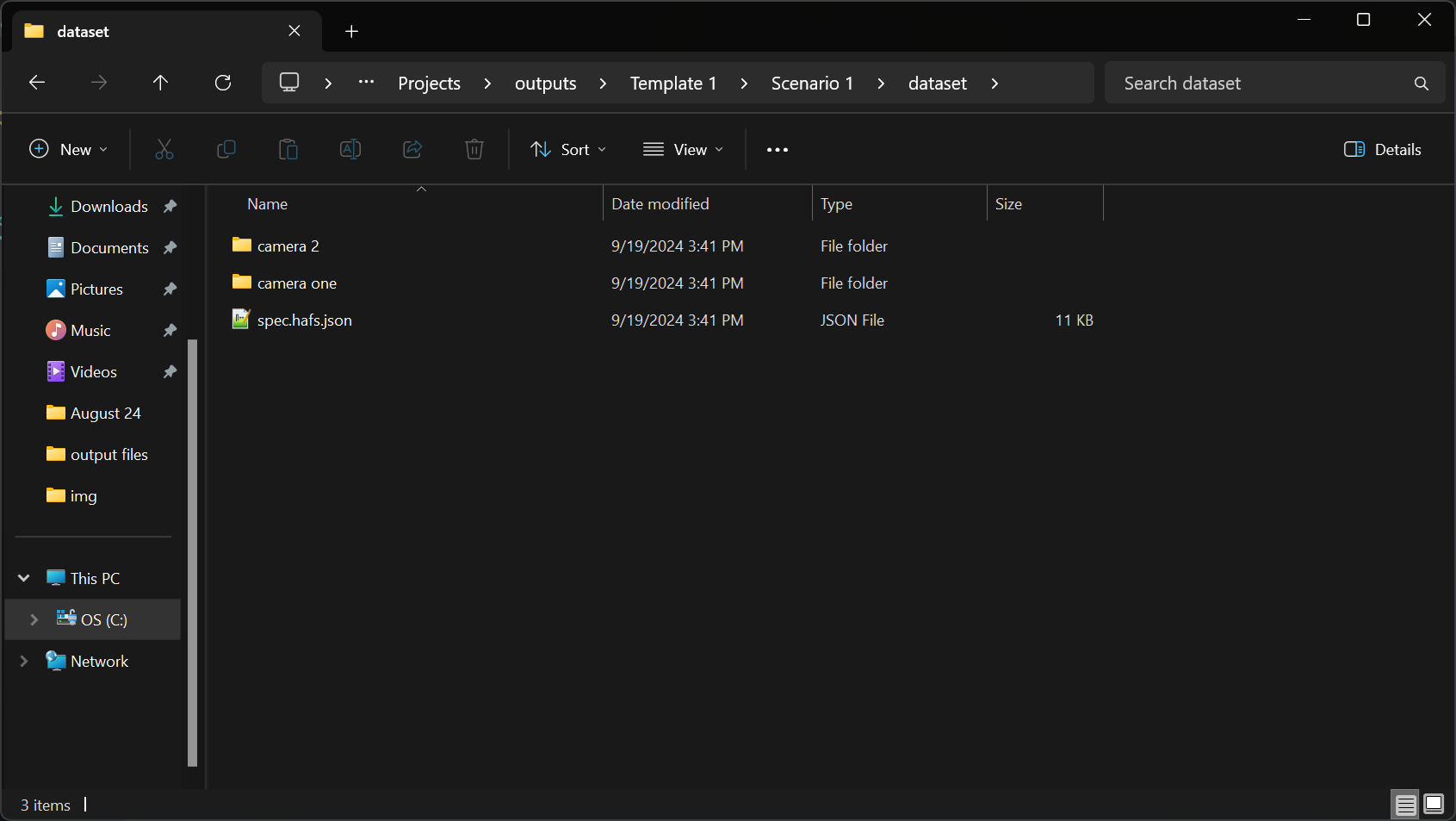Click the dataset breadcrumb
The image size is (1456, 821).
pos(938,83)
